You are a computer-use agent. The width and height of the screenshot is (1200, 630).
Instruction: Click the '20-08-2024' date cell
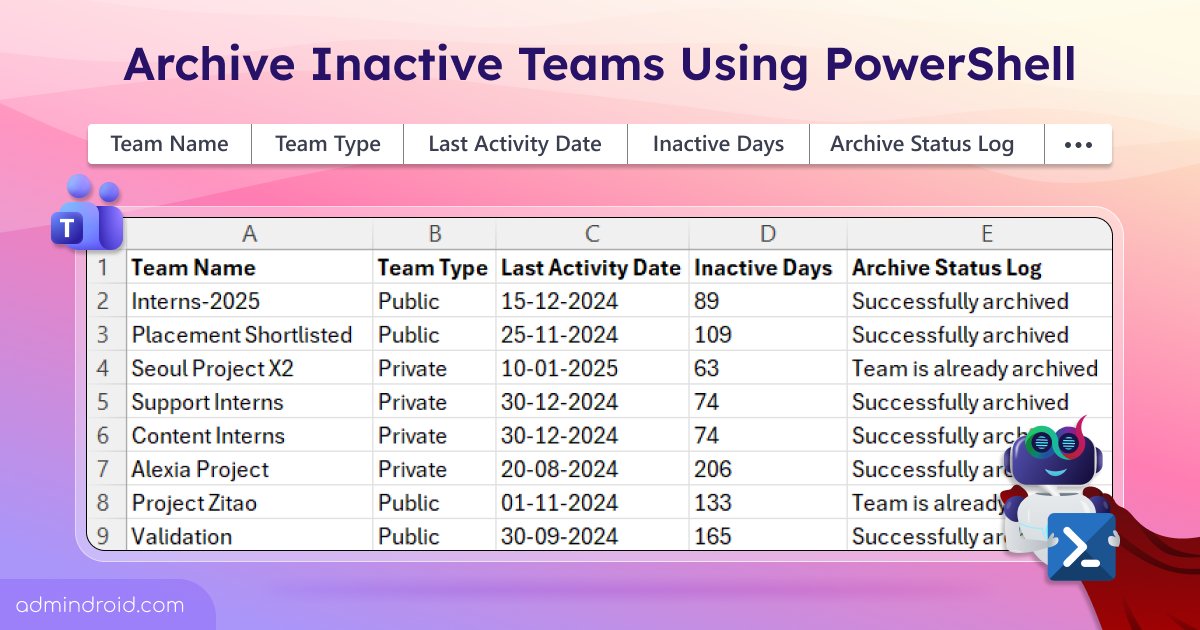(592, 469)
